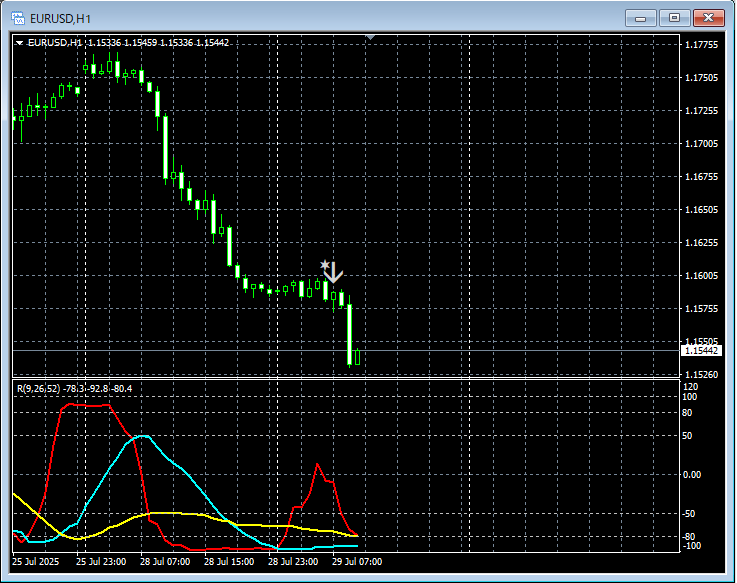Close the EURUSD,H1 chart window
737x583 pixels.
pyautogui.click(x=708, y=18)
